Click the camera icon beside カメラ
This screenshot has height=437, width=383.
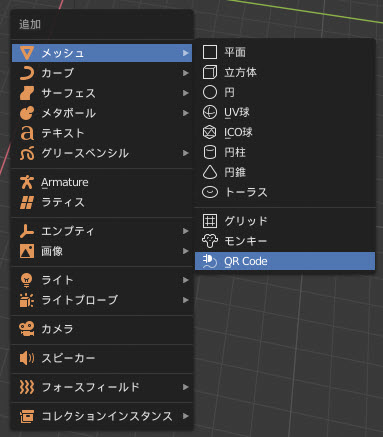[x=27, y=329]
